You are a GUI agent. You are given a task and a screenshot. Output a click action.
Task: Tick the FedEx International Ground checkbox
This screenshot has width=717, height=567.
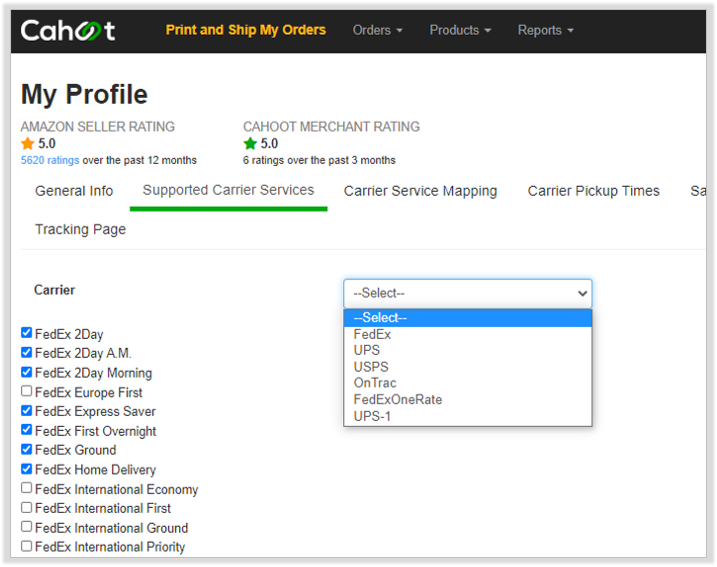coord(27,527)
